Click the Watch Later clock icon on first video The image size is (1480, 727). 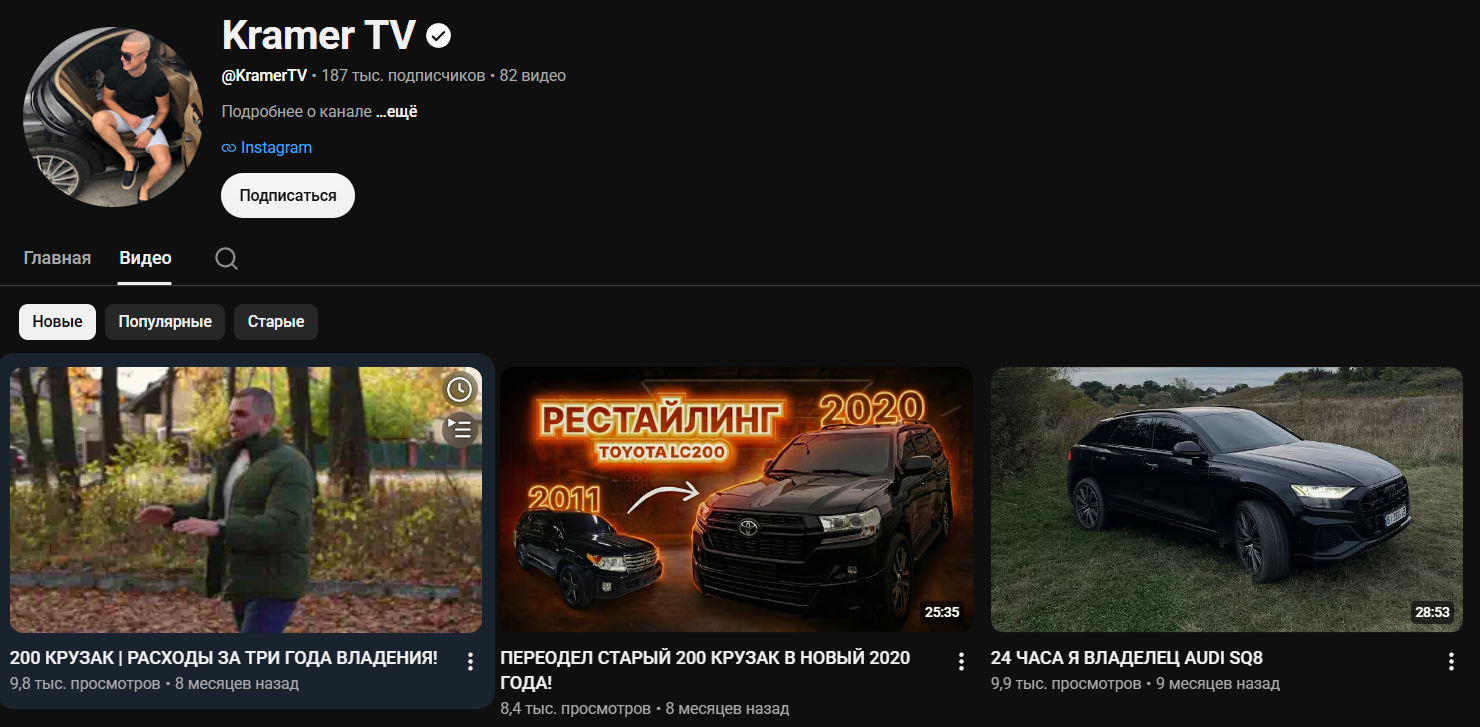tap(459, 389)
